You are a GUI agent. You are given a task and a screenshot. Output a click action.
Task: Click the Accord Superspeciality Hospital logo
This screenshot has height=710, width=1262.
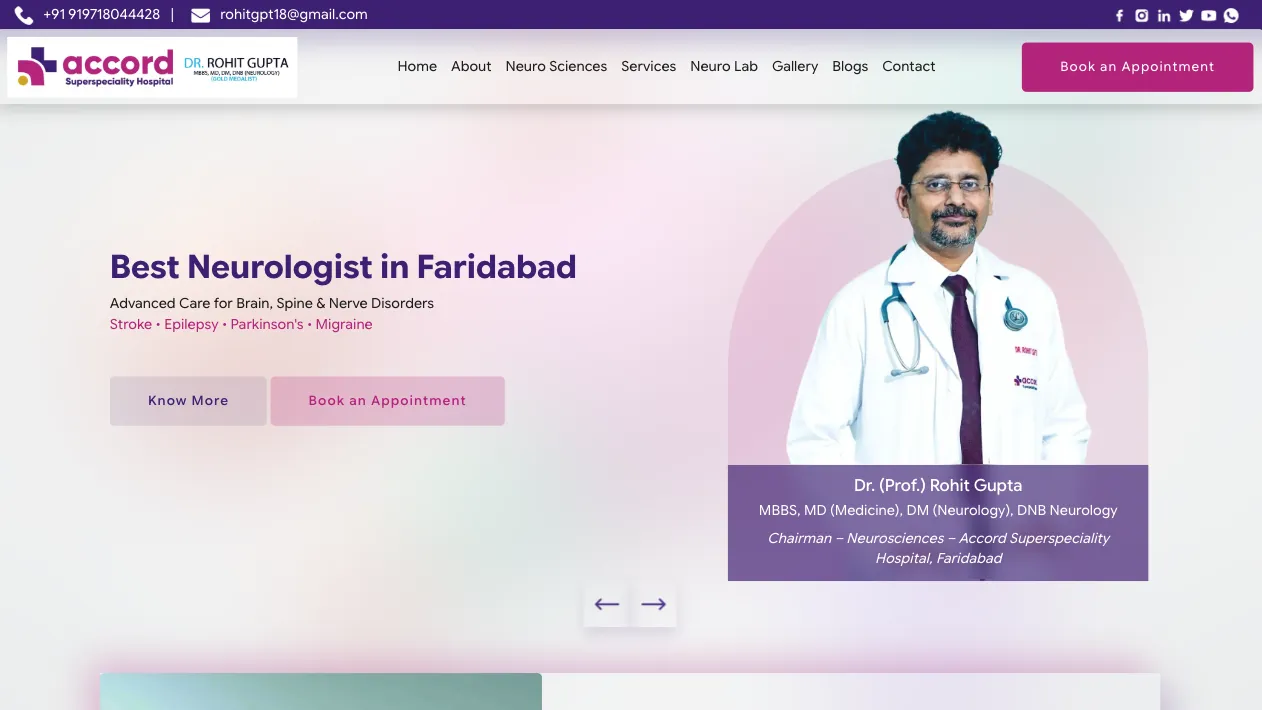tap(152, 67)
